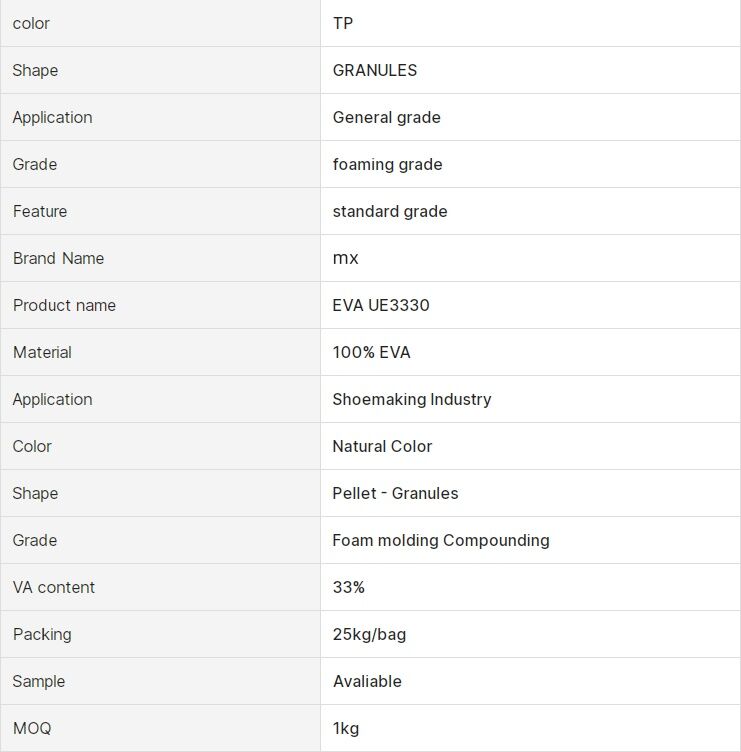Select the 100% EVA material value
This screenshot has width=741, height=752.
[371, 352]
